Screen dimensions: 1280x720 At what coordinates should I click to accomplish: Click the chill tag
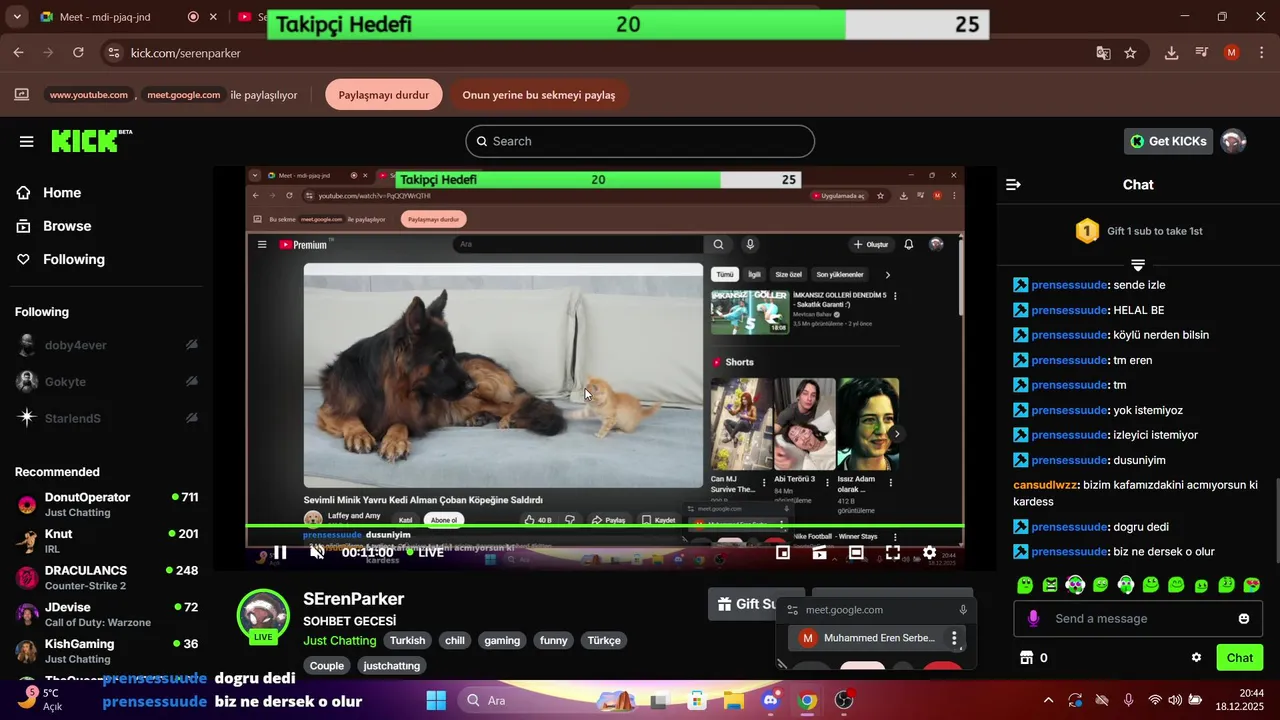tap(455, 641)
